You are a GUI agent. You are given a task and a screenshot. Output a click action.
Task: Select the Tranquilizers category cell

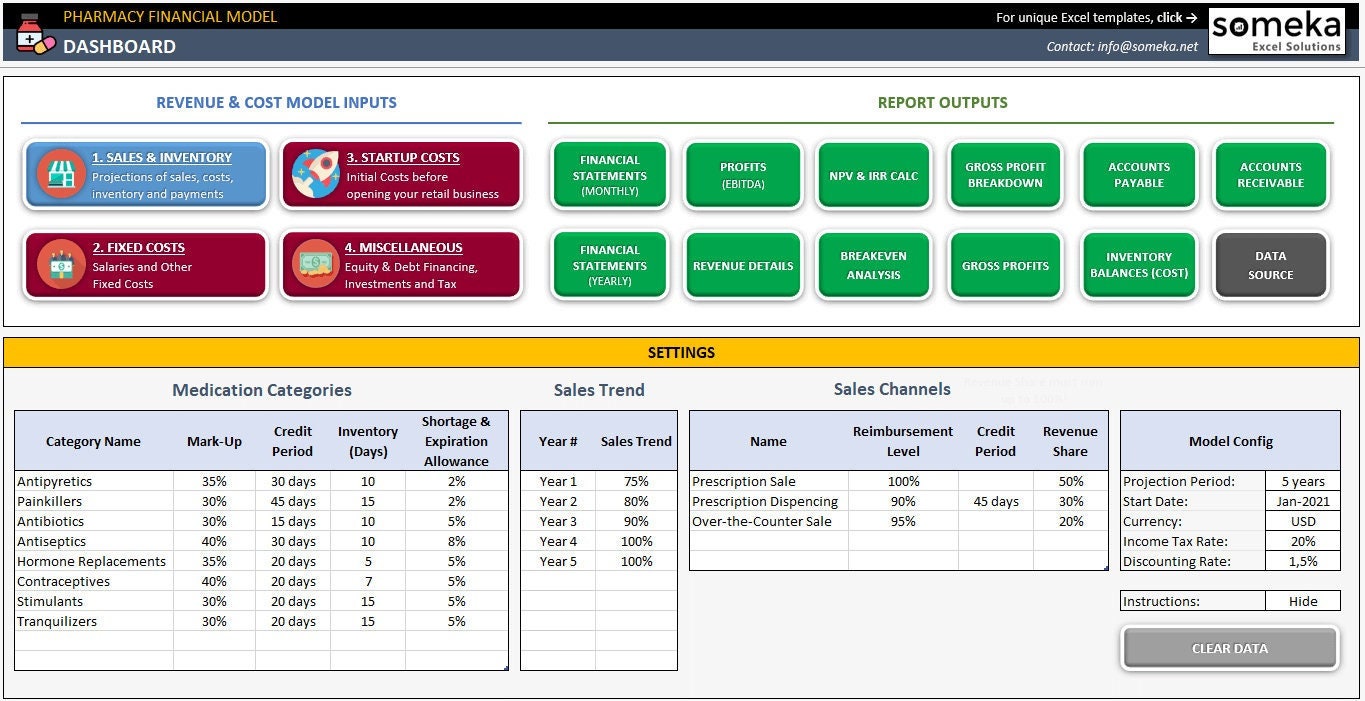[94, 621]
